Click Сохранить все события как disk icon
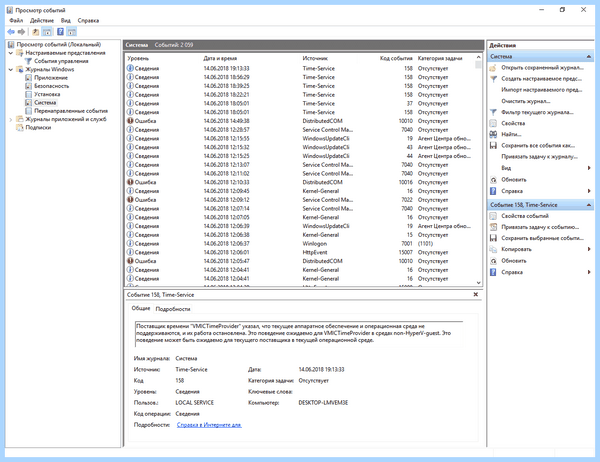600x462 pixels. pos(493,145)
